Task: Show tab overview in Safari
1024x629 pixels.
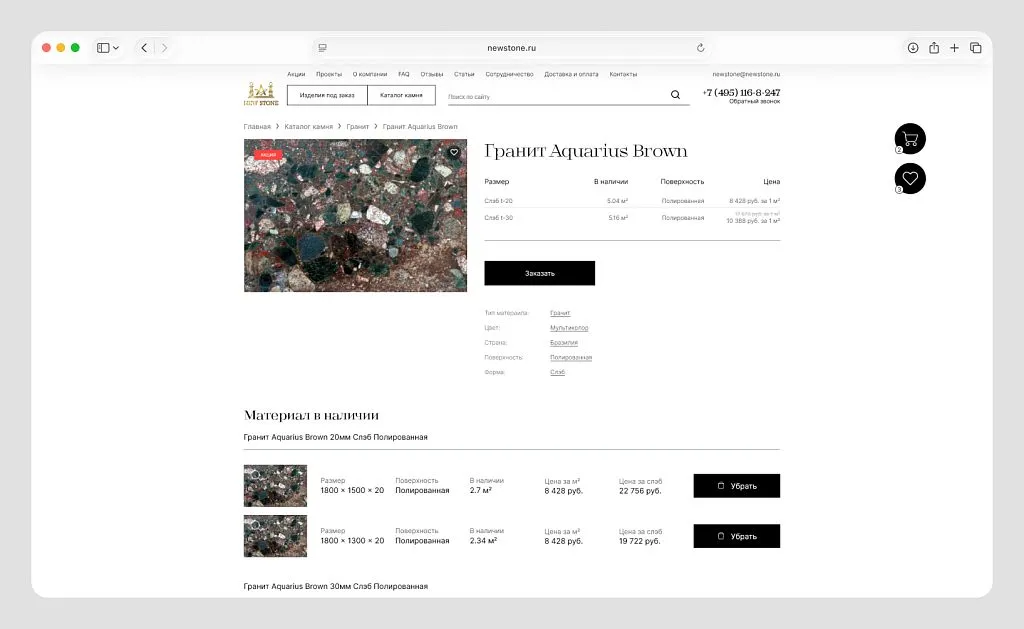Action: [975, 47]
